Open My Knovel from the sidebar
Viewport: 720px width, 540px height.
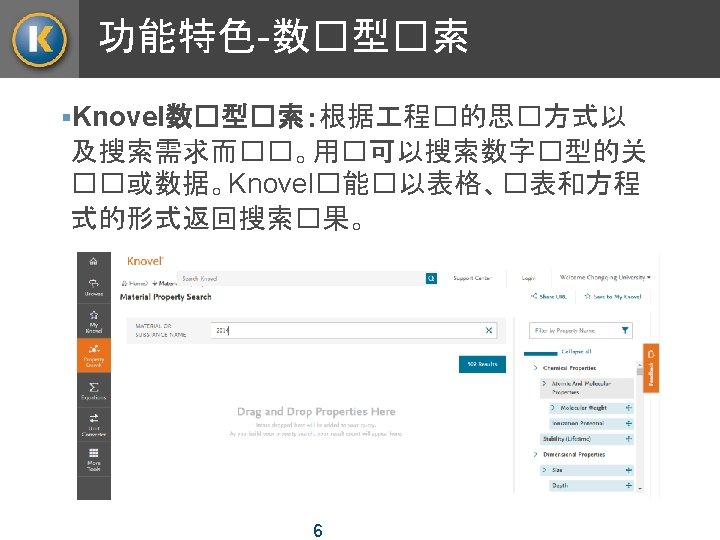(94, 321)
